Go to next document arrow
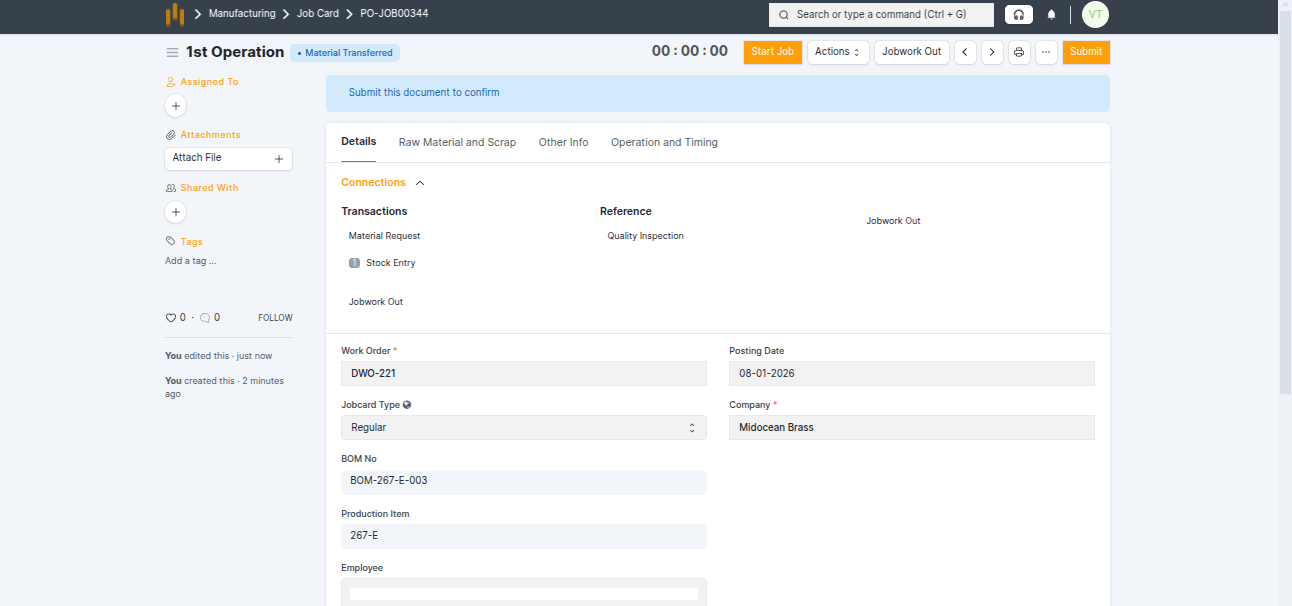Screen dimensions: 1292x606 click(x=992, y=52)
